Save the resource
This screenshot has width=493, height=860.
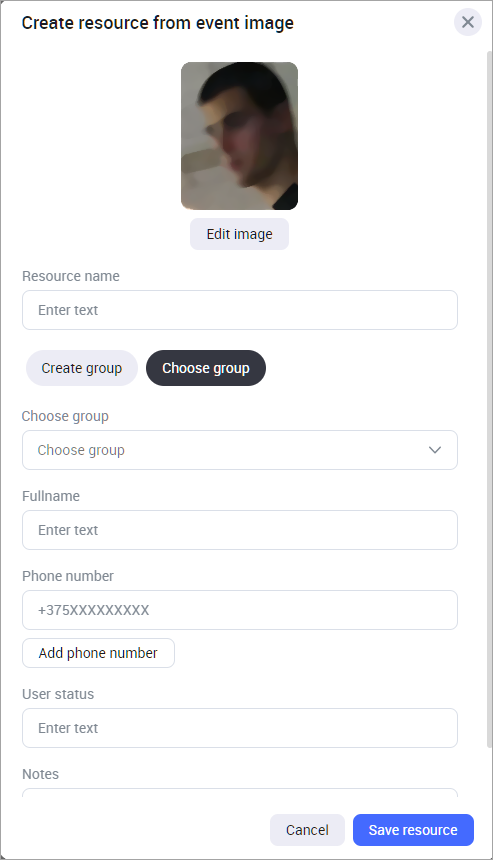[x=413, y=830]
